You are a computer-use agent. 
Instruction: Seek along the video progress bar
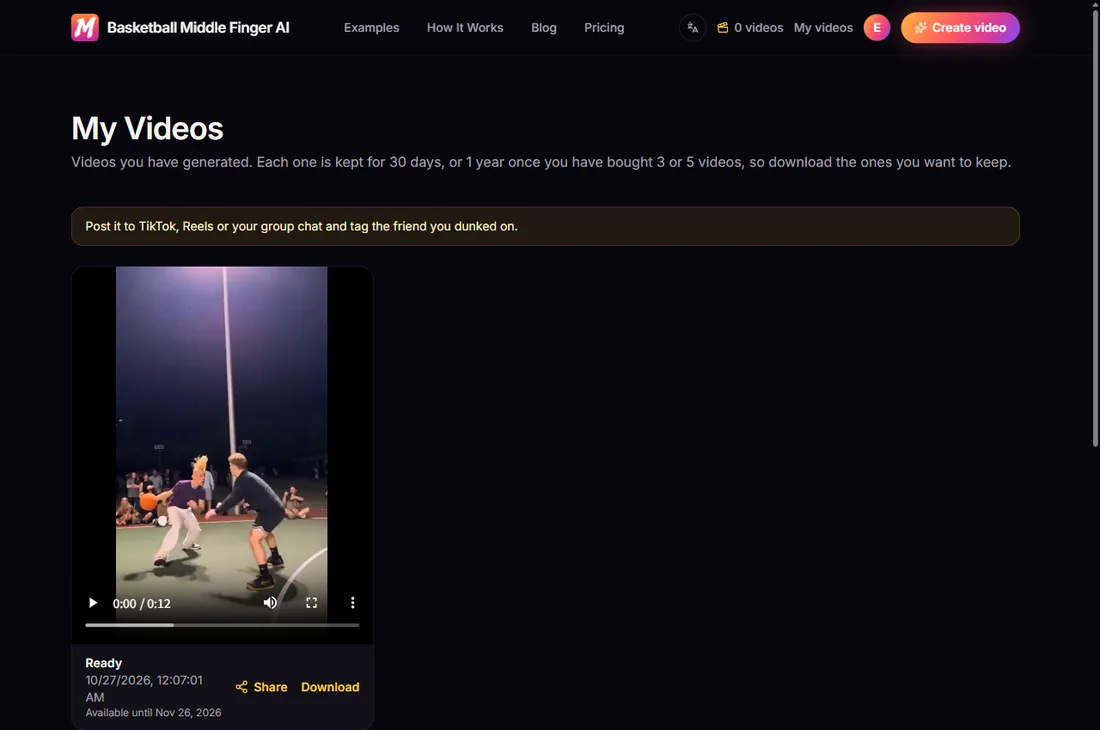point(222,625)
